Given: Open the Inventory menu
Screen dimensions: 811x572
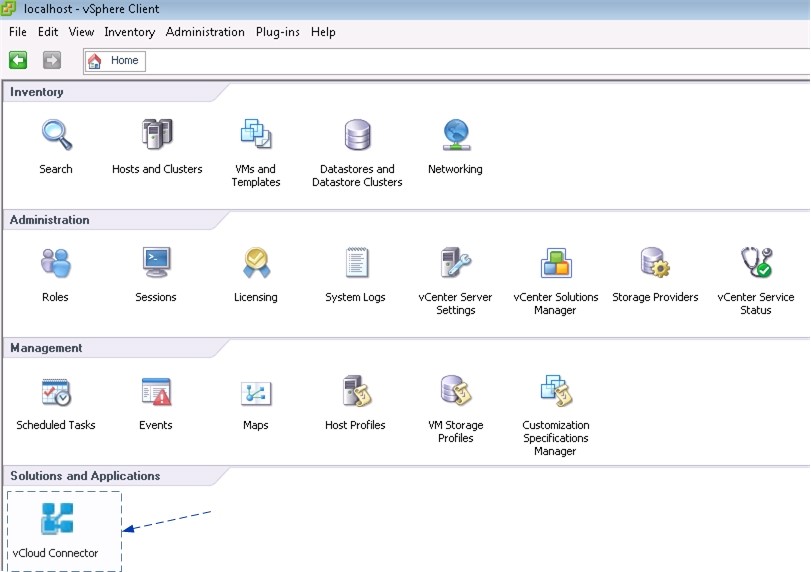Looking at the screenshot, I should click(129, 32).
